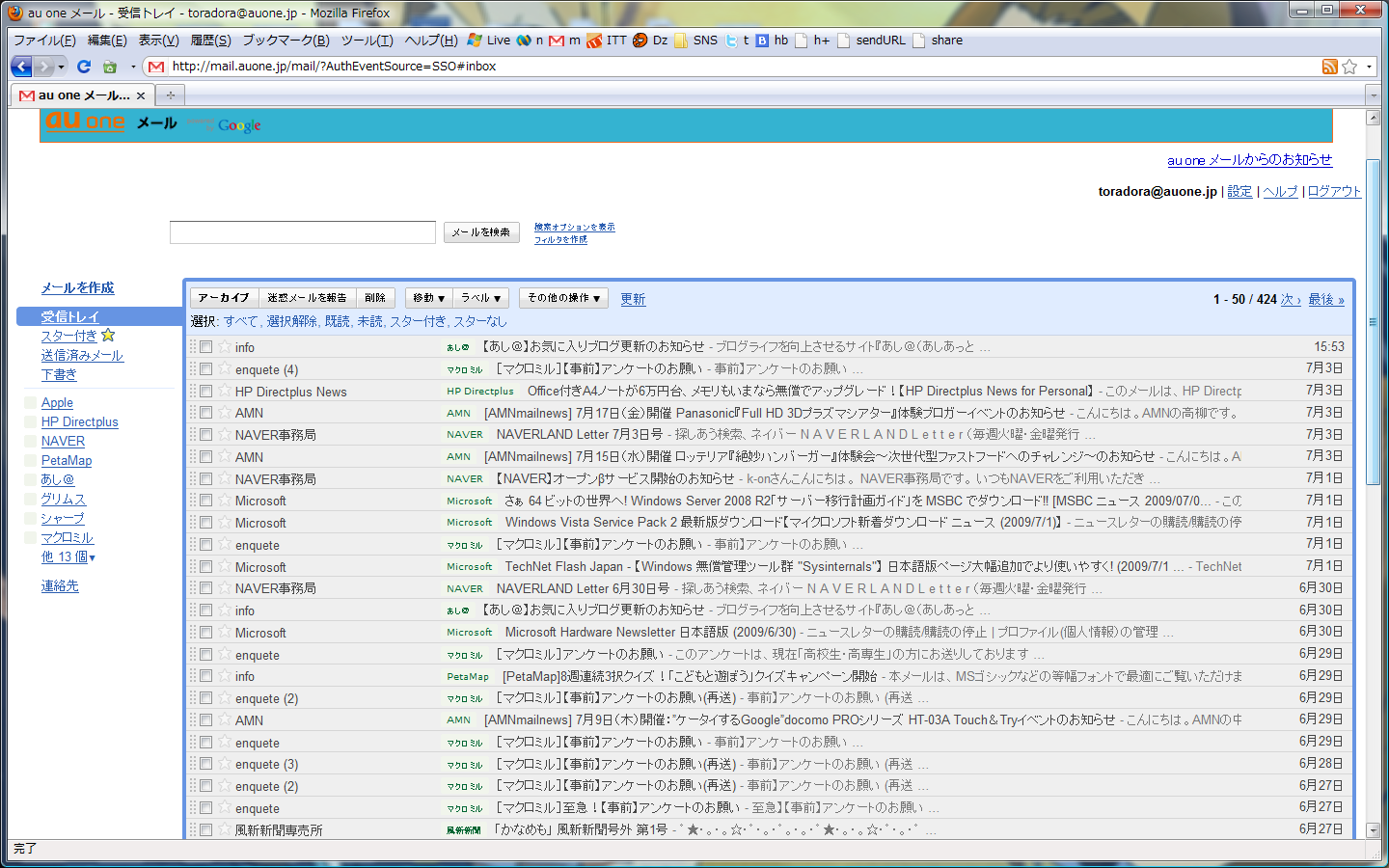This screenshot has width=1389, height=868.
Task: Open the Twitter 't' bookmark
Action: tap(737, 41)
